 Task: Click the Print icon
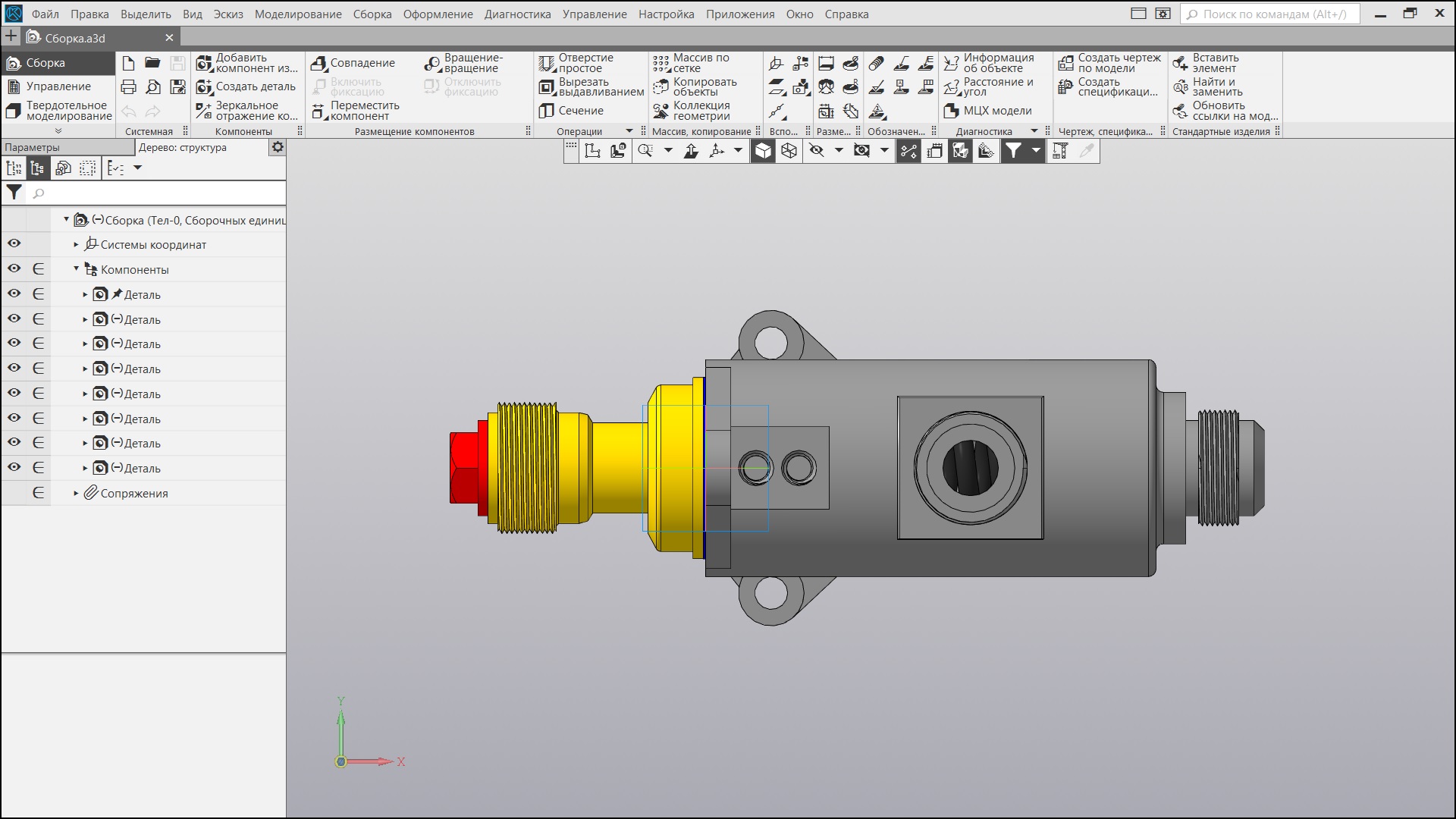click(128, 87)
